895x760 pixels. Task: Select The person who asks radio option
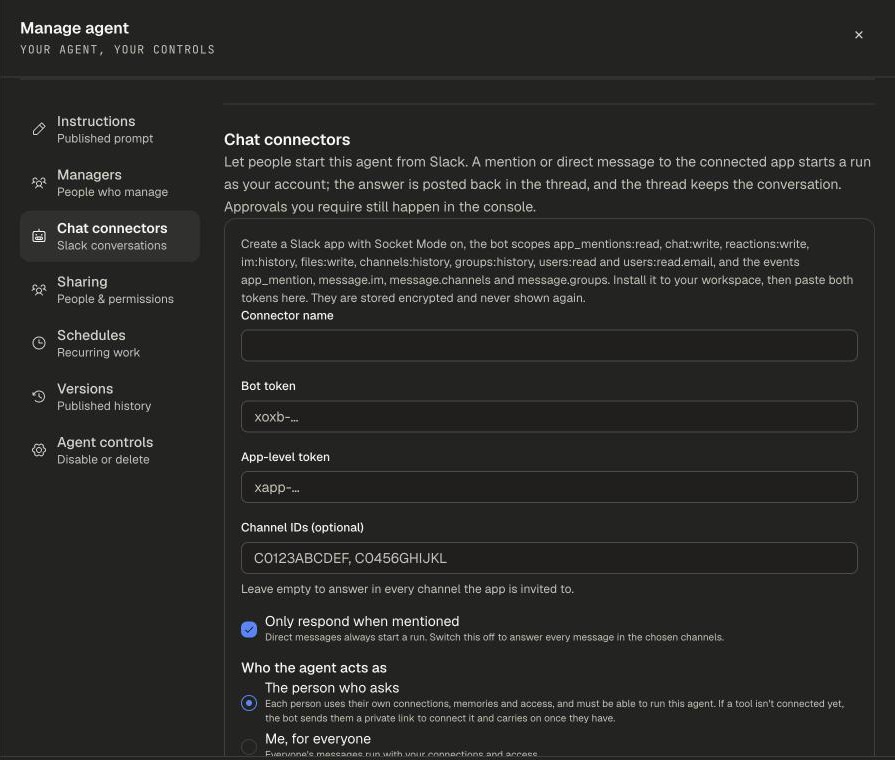coord(249,703)
